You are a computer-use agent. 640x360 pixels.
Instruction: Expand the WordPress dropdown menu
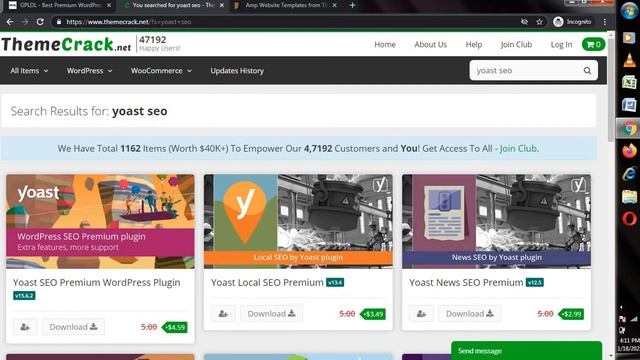[x=89, y=71]
